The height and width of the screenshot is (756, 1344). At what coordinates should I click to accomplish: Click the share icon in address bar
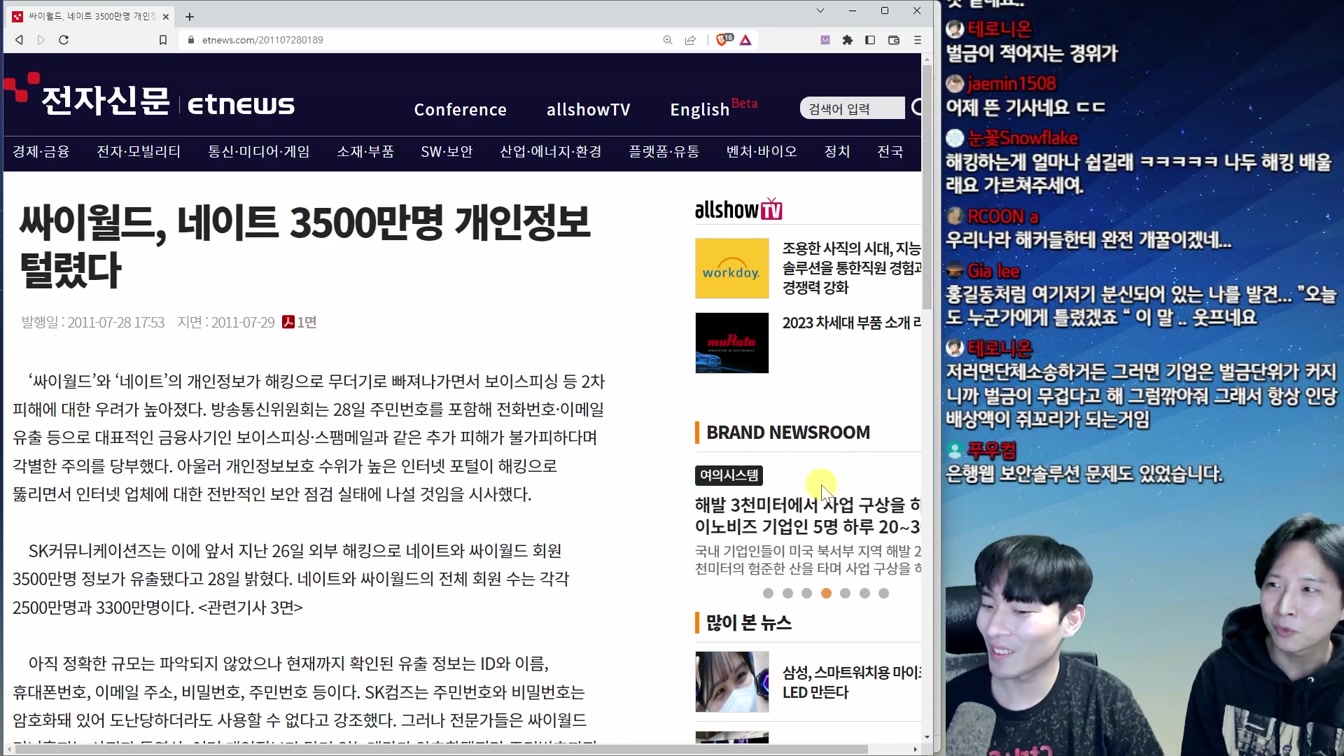(690, 40)
